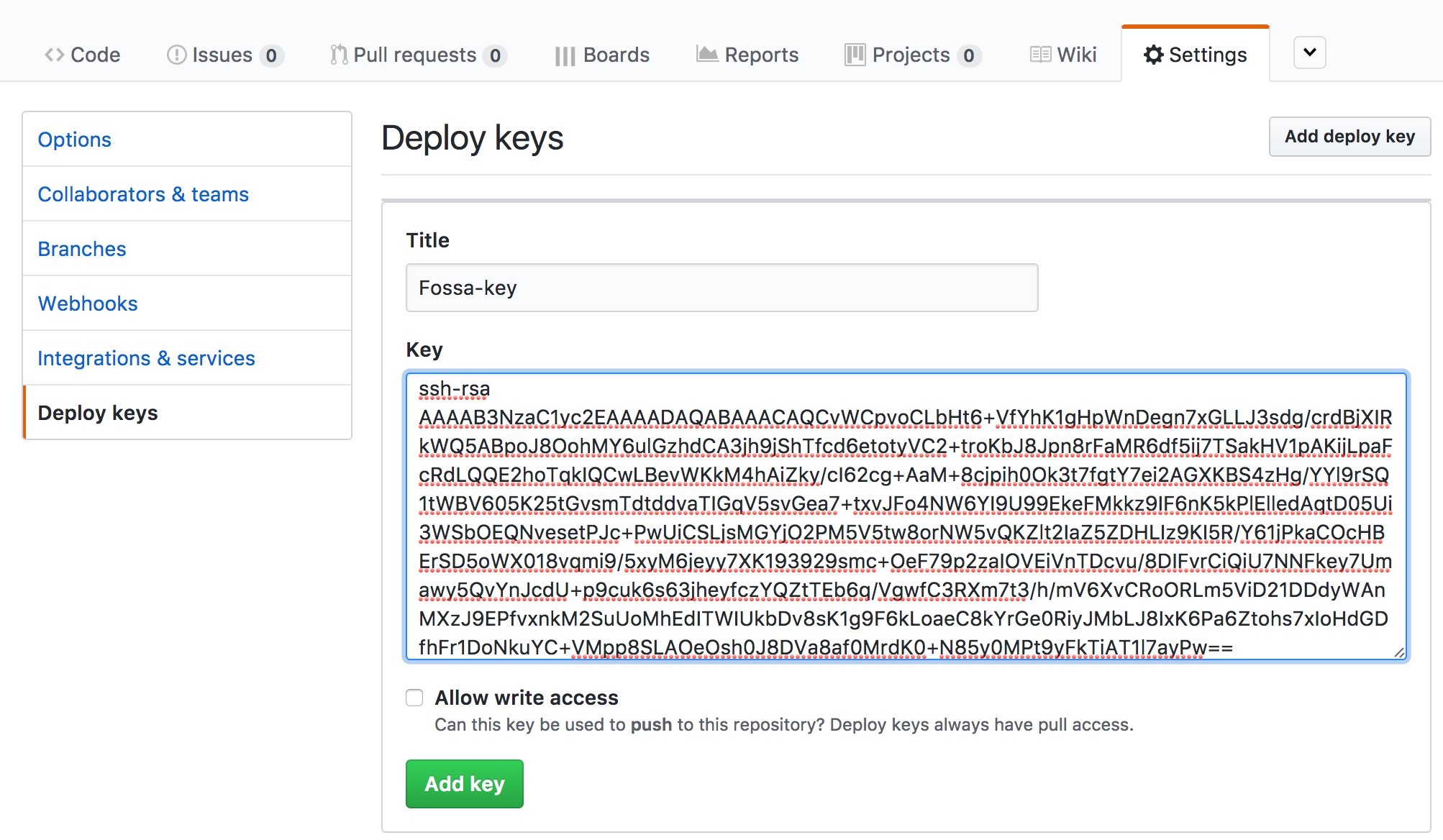Click the Projects board icon

coord(855,55)
